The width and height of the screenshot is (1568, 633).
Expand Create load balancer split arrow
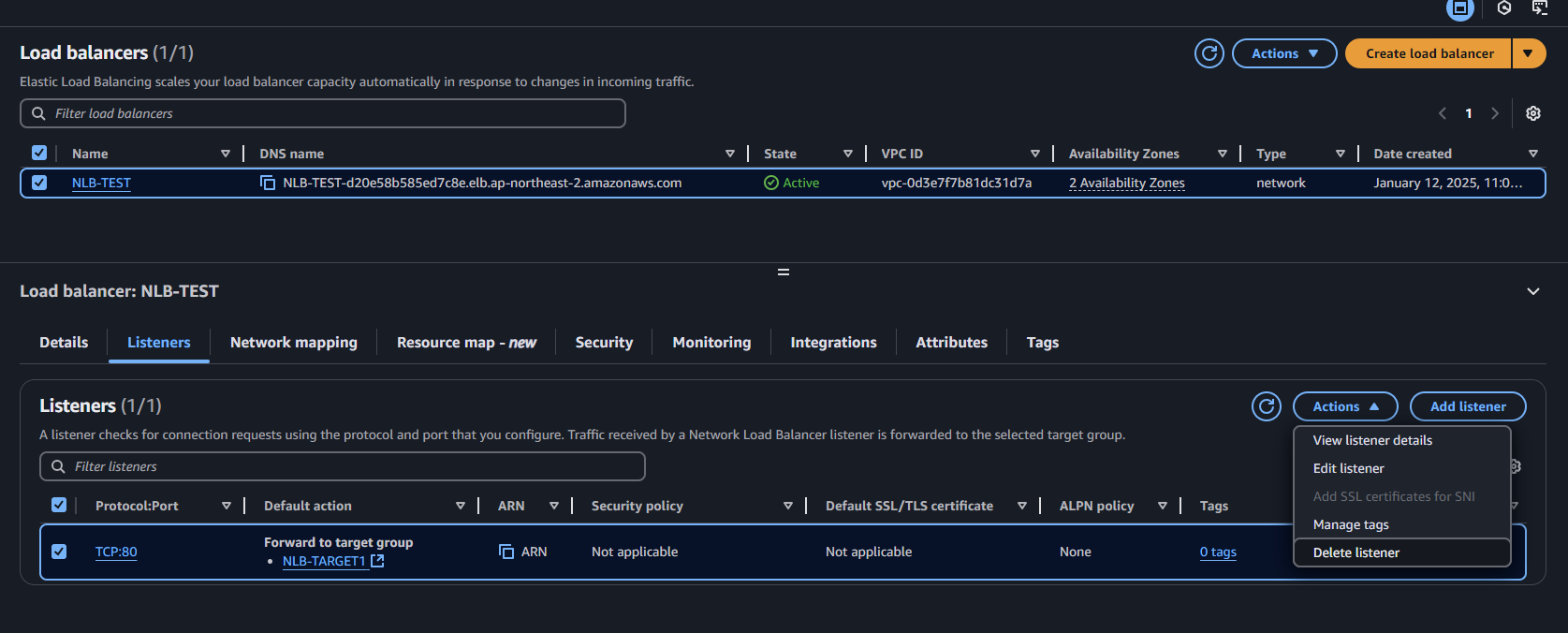[x=1528, y=53]
